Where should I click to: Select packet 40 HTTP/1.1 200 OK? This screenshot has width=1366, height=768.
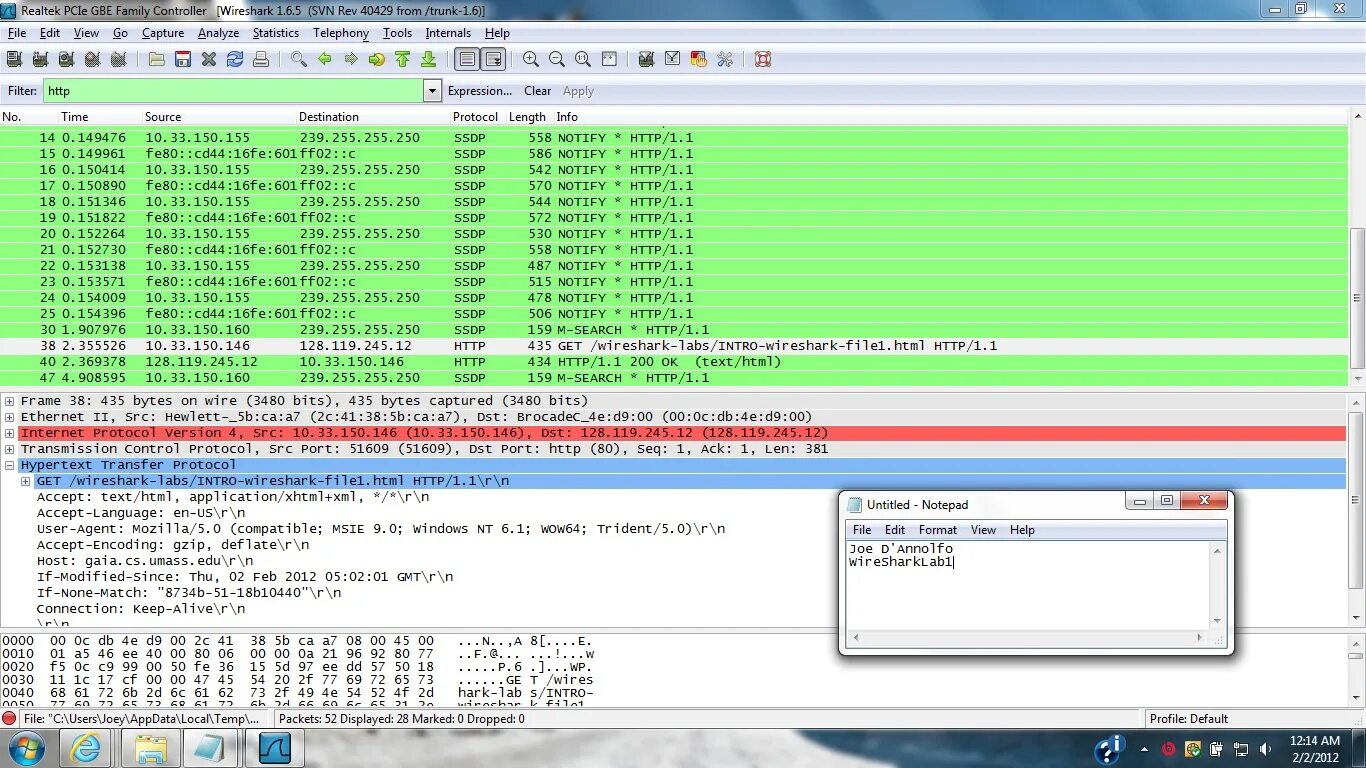coord(674,362)
